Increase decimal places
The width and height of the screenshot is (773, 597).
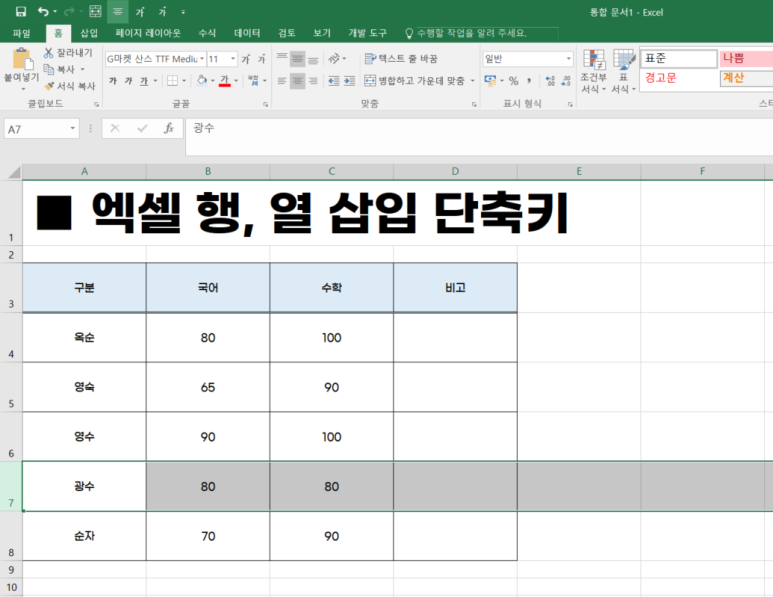pos(550,81)
